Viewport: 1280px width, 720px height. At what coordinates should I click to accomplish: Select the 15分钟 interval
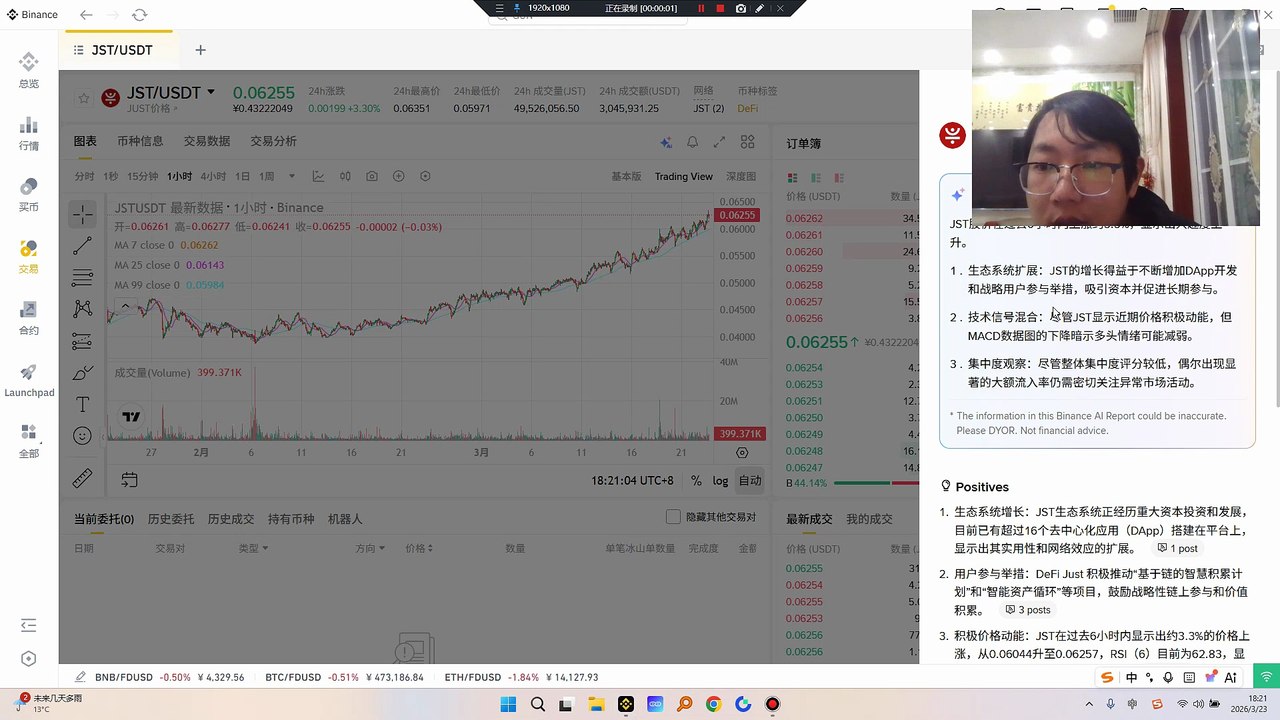(x=142, y=176)
